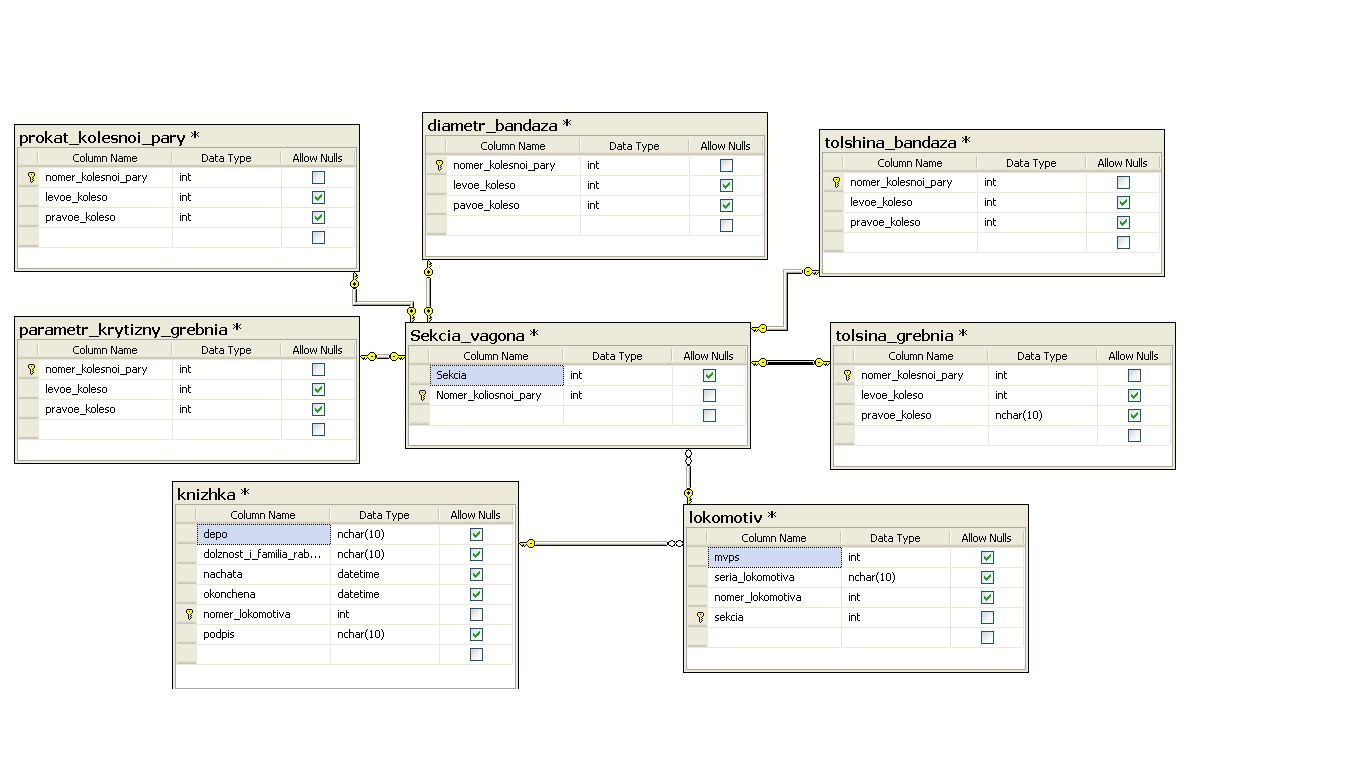This screenshot has height=768, width=1366.
Task: Select the mvps column name cell
Action: point(774,557)
